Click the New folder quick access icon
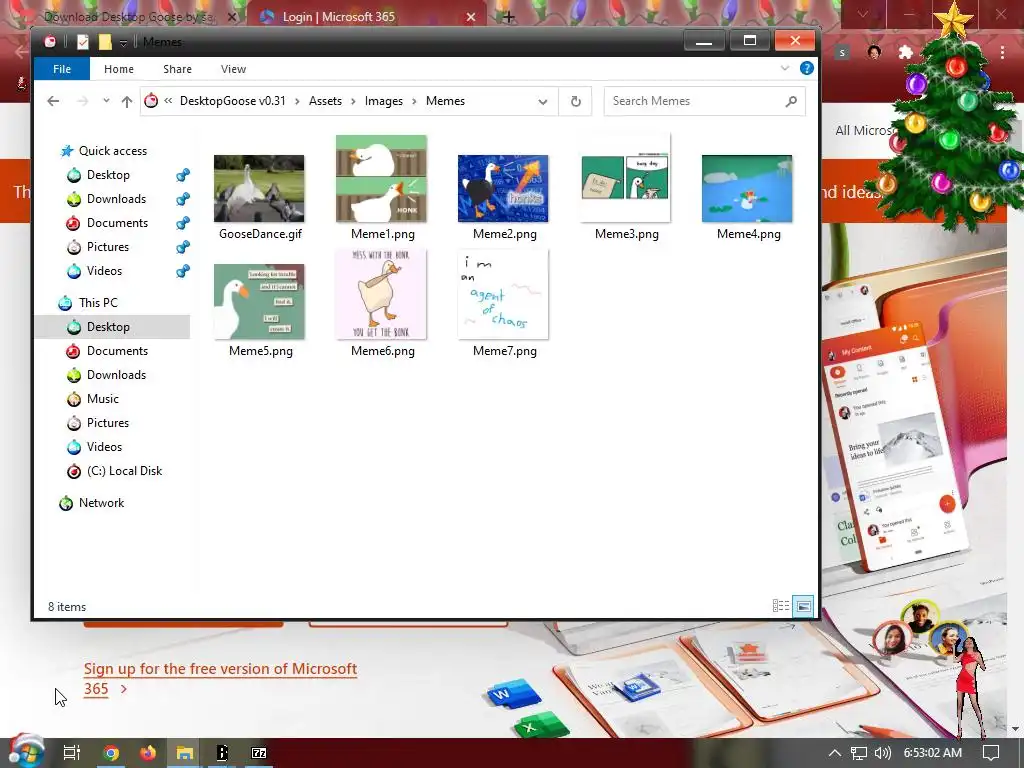This screenshot has width=1024, height=768. (x=105, y=42)
